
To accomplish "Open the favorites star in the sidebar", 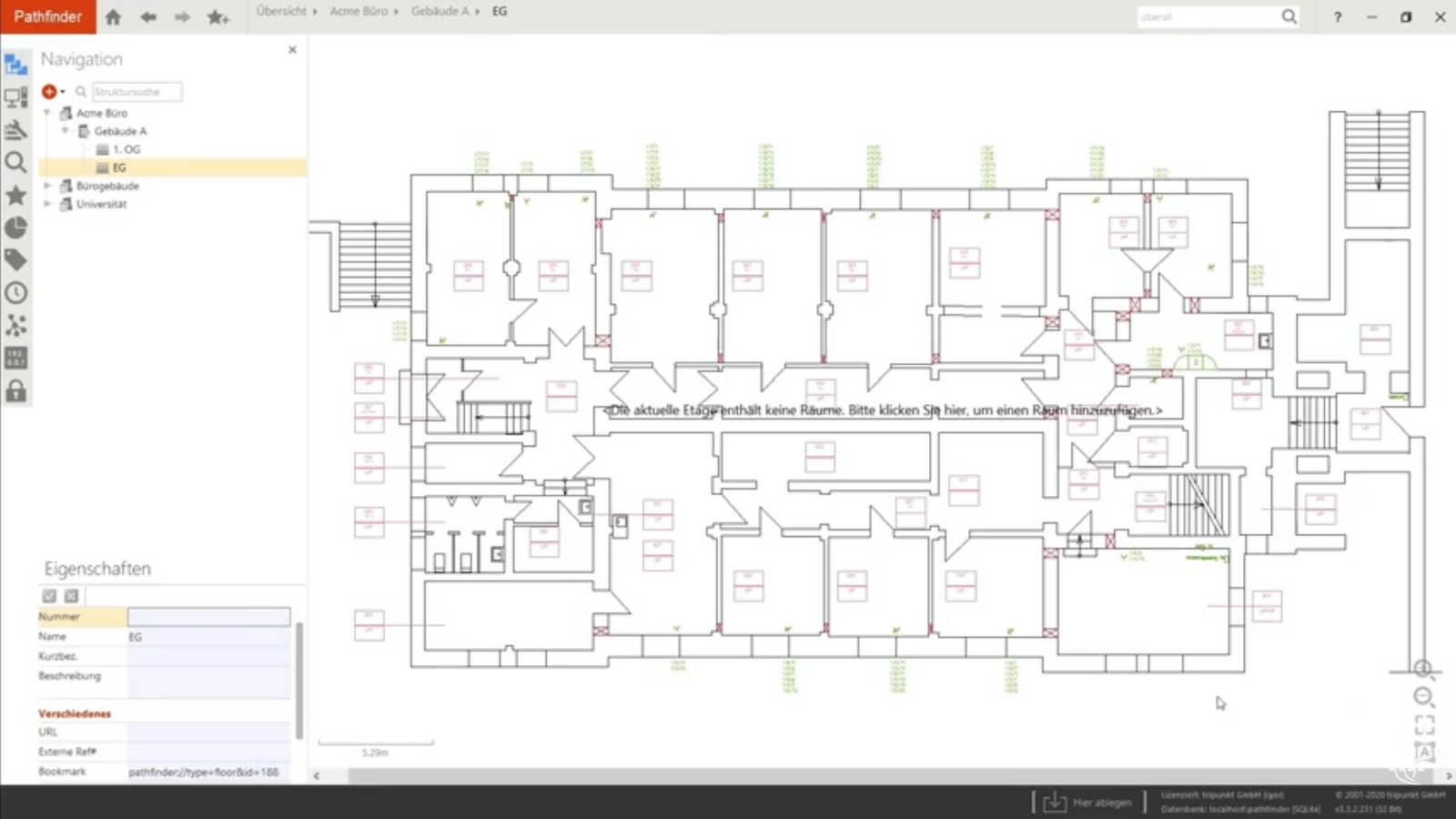I will click(15, 195).
